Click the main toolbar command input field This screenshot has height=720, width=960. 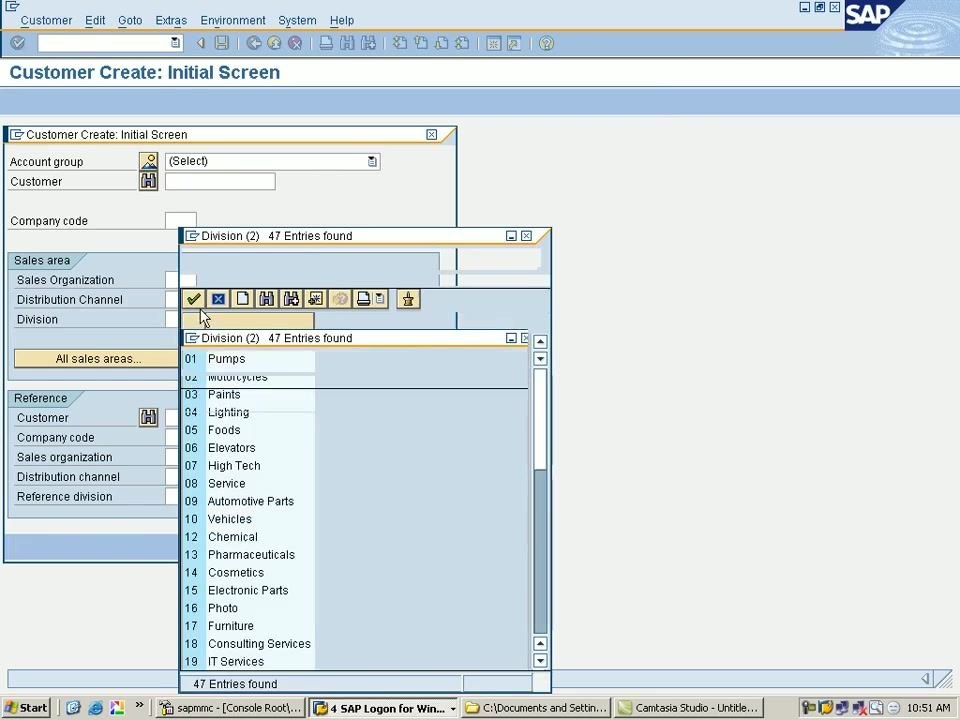110,42
